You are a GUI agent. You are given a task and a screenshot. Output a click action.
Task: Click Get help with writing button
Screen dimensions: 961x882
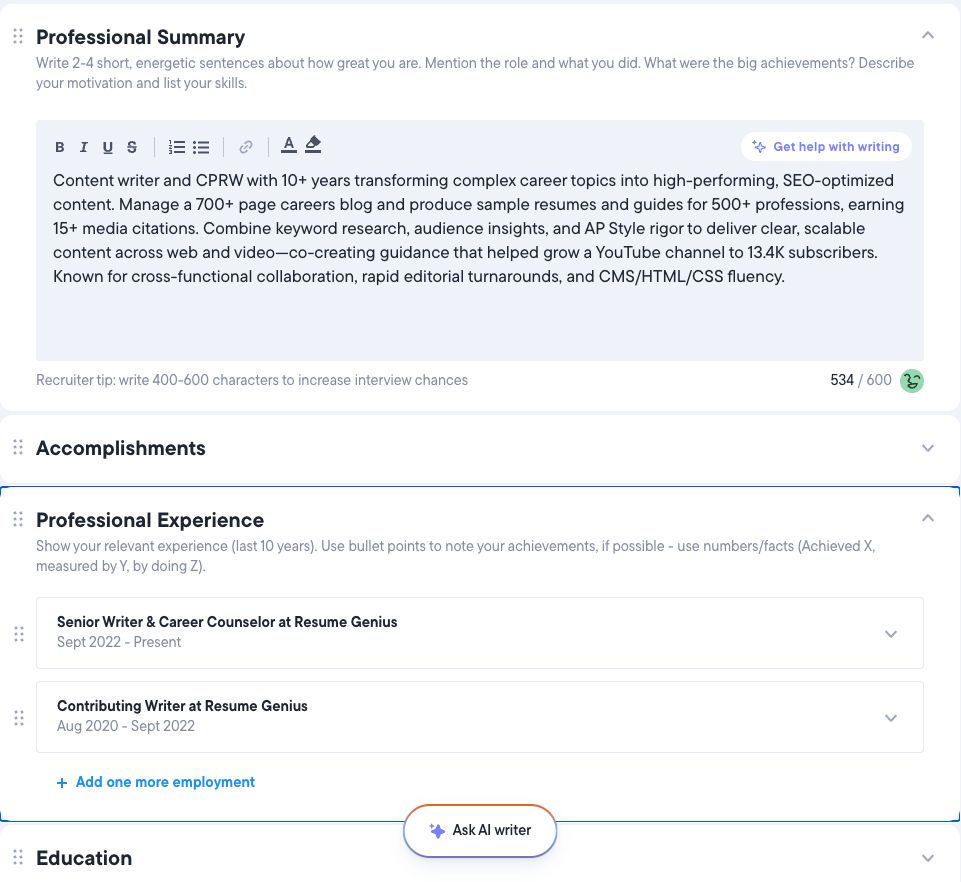[x=826, y=147]
